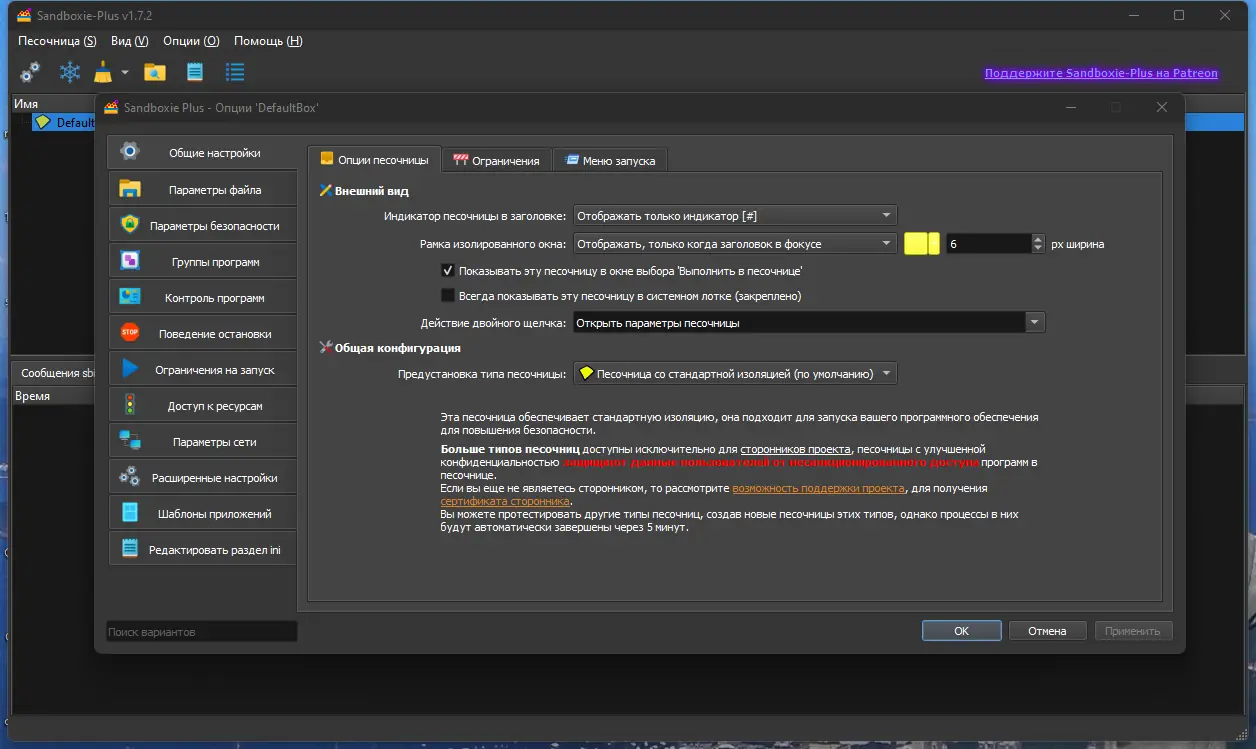Open Редактировать раздел ini sidebar section
The height and width of the screenshot is (749, 1256).
point(203,550)
